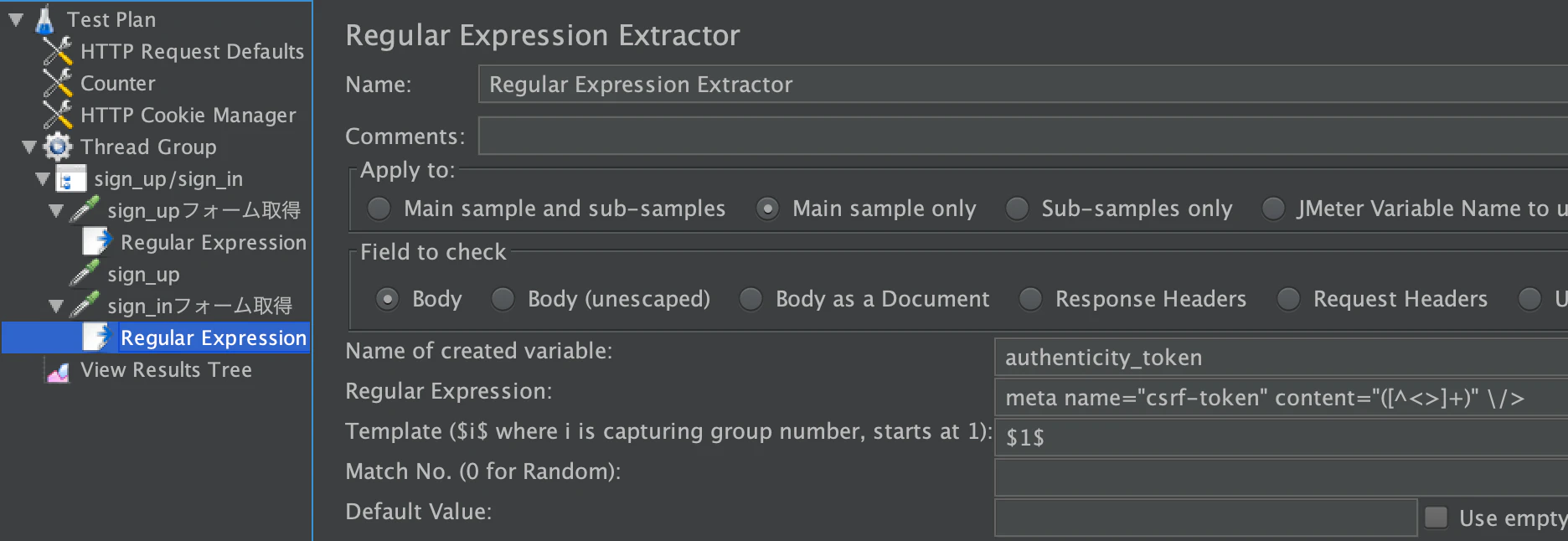Select Body (unescaped) field to check
This screenshot has width=1568, height=541.
coord(503,299)
